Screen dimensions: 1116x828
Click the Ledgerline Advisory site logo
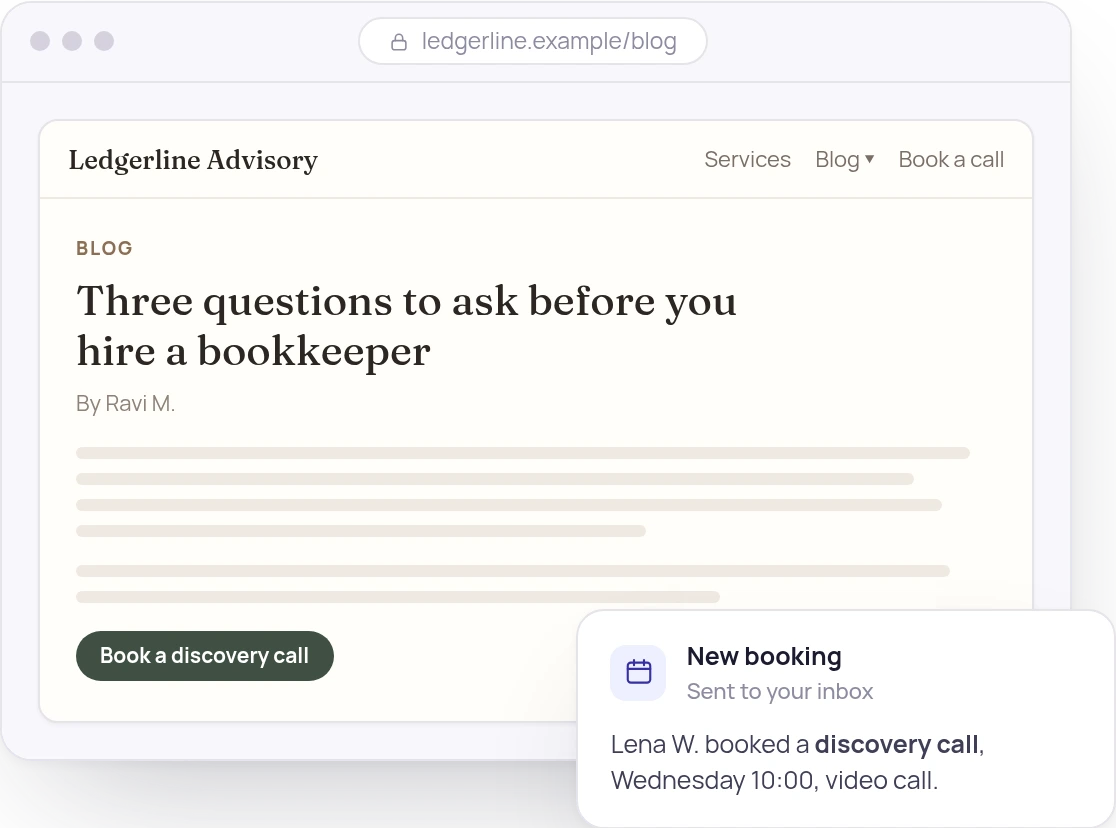click(193, 160)
